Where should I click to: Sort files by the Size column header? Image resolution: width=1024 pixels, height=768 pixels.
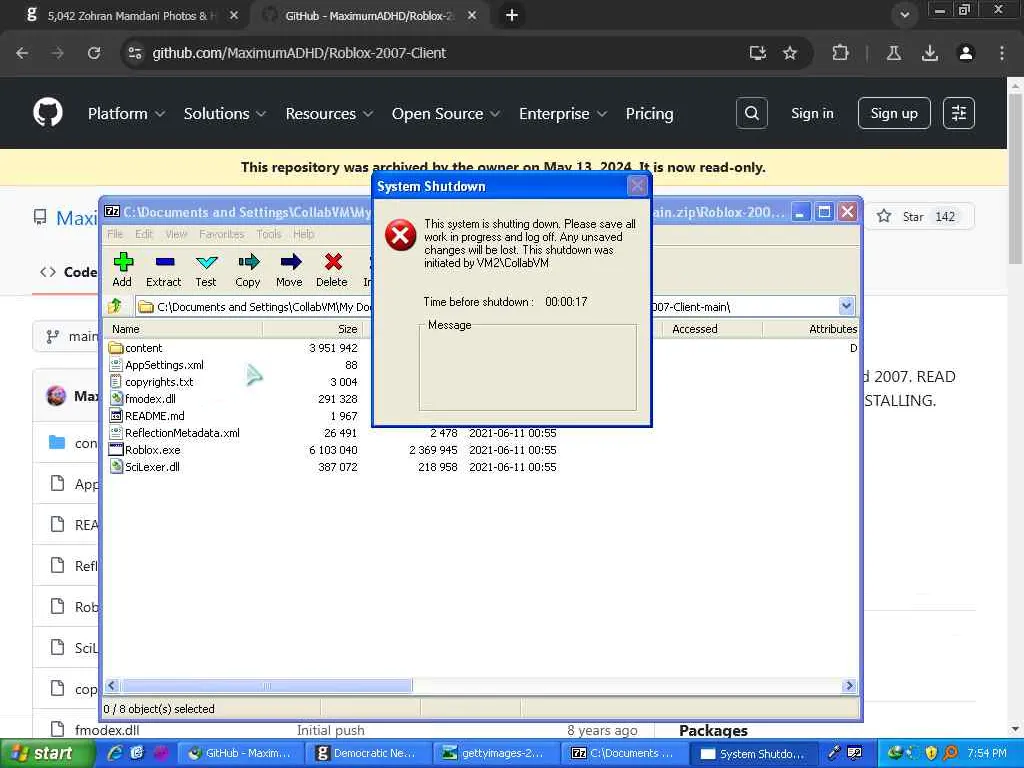313,329
